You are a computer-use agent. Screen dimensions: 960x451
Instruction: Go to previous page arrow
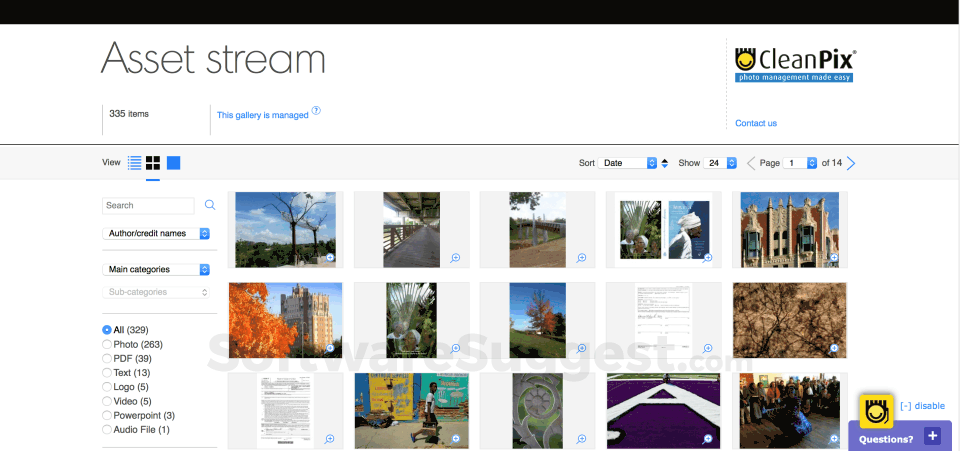click(x=751, y=163)
